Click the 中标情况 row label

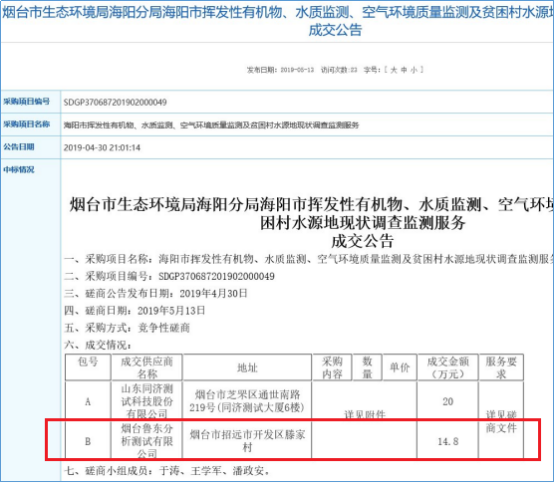pos(19,170)
